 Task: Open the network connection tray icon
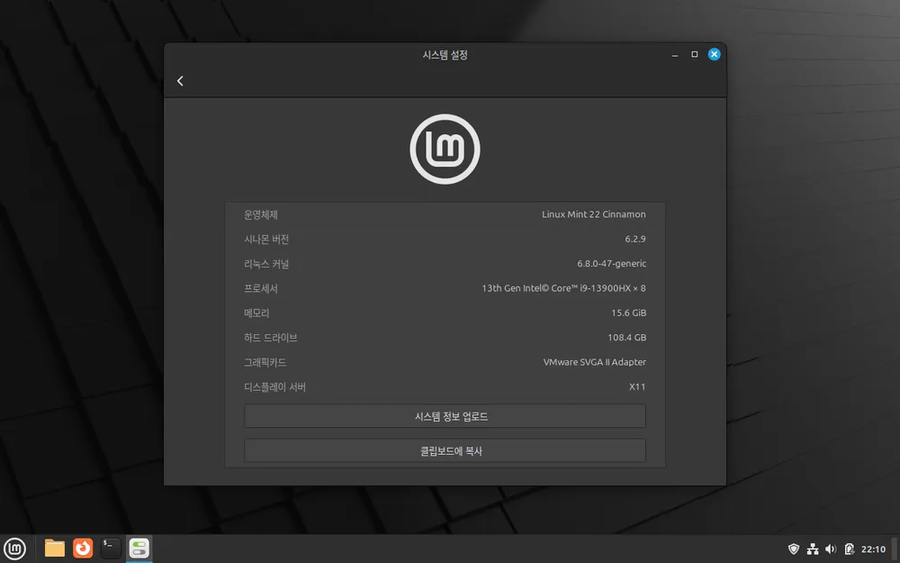tap(813, 549)
